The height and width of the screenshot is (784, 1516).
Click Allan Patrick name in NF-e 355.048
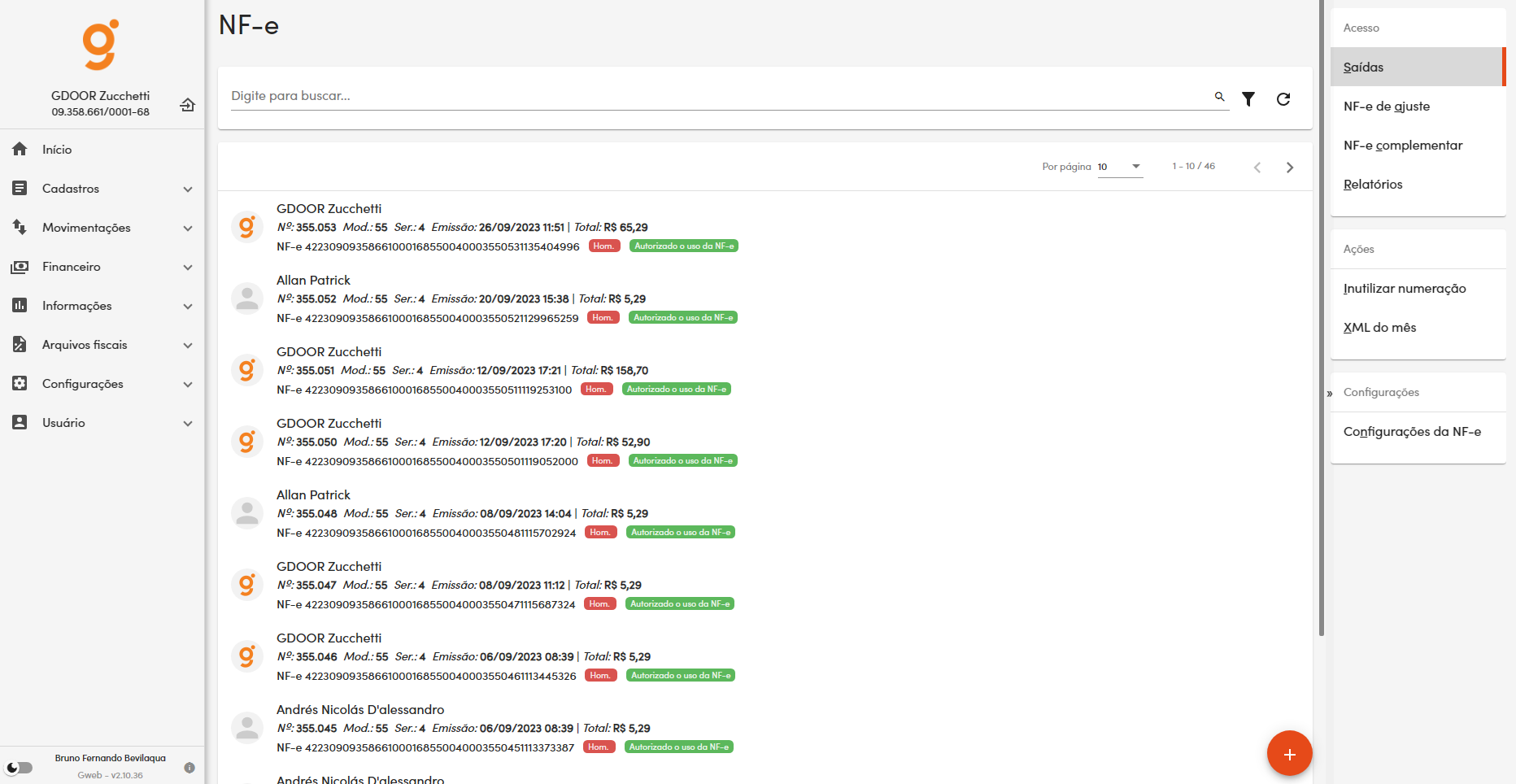[313, 494]
